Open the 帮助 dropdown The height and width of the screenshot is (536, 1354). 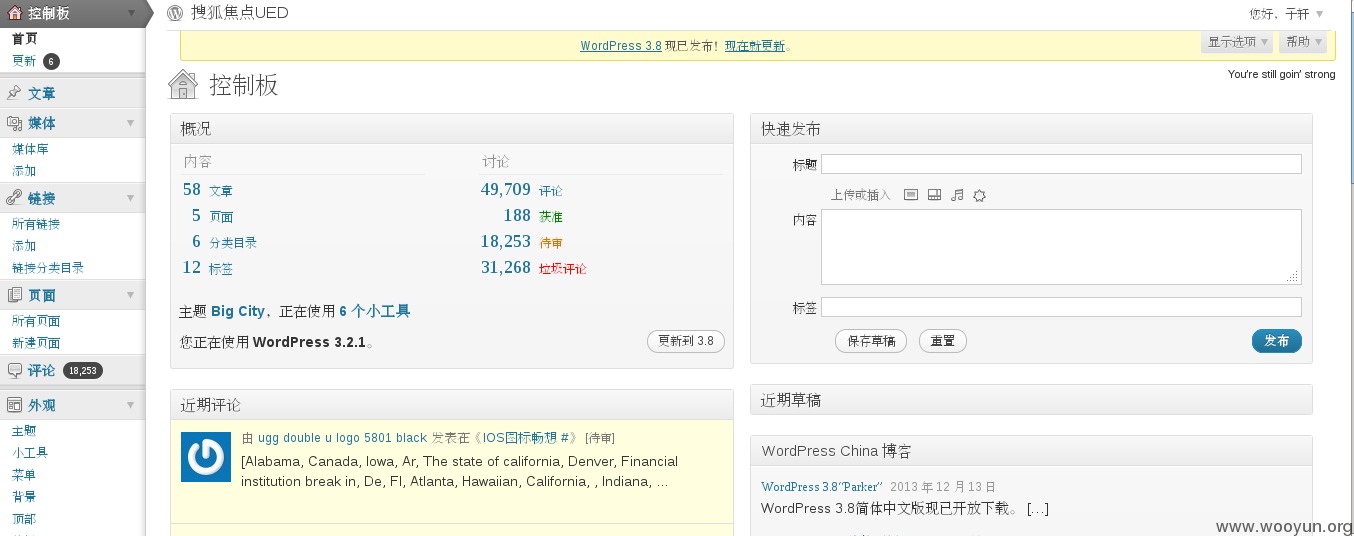[1303, 42]
